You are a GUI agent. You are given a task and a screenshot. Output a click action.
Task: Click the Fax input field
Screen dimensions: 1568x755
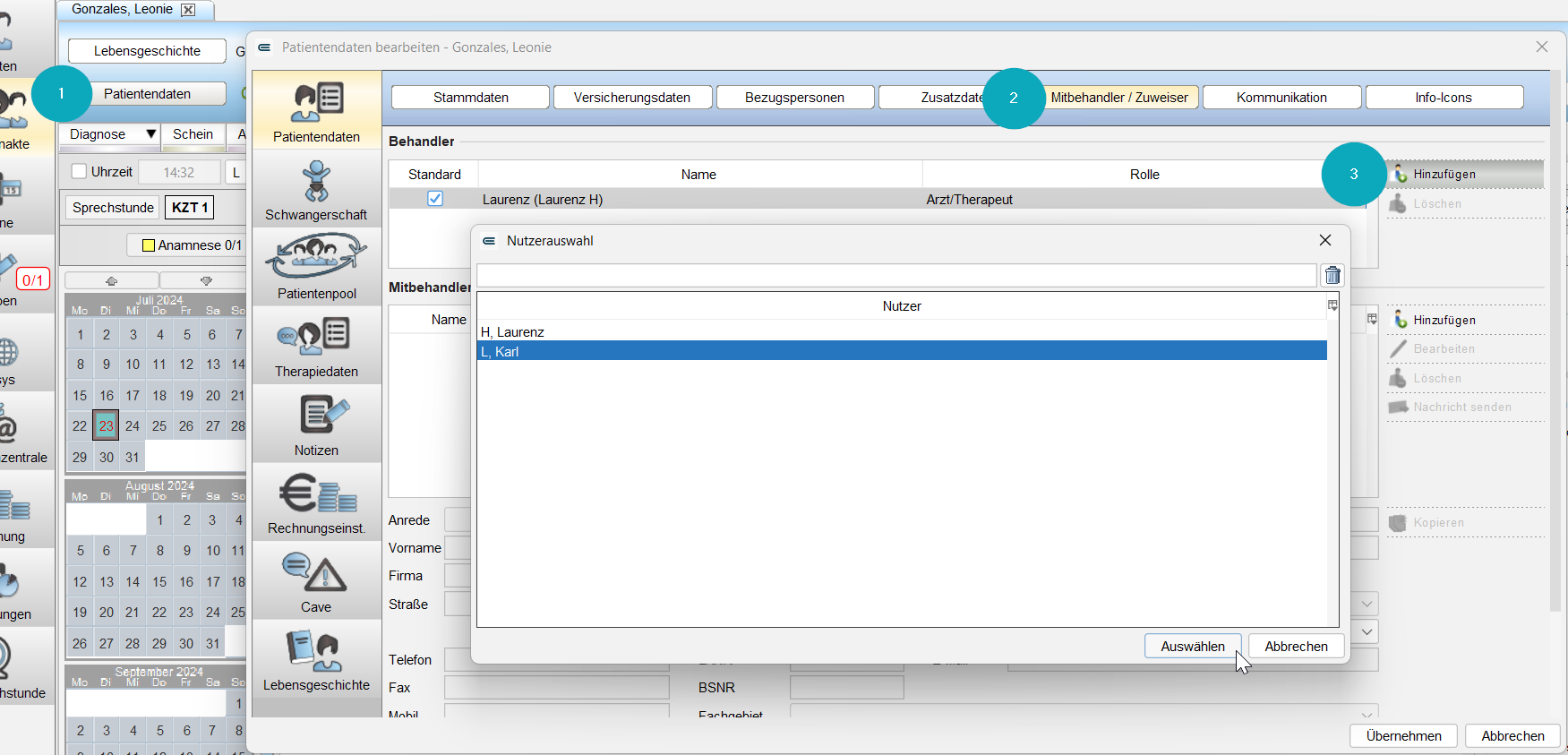[557, 688]
